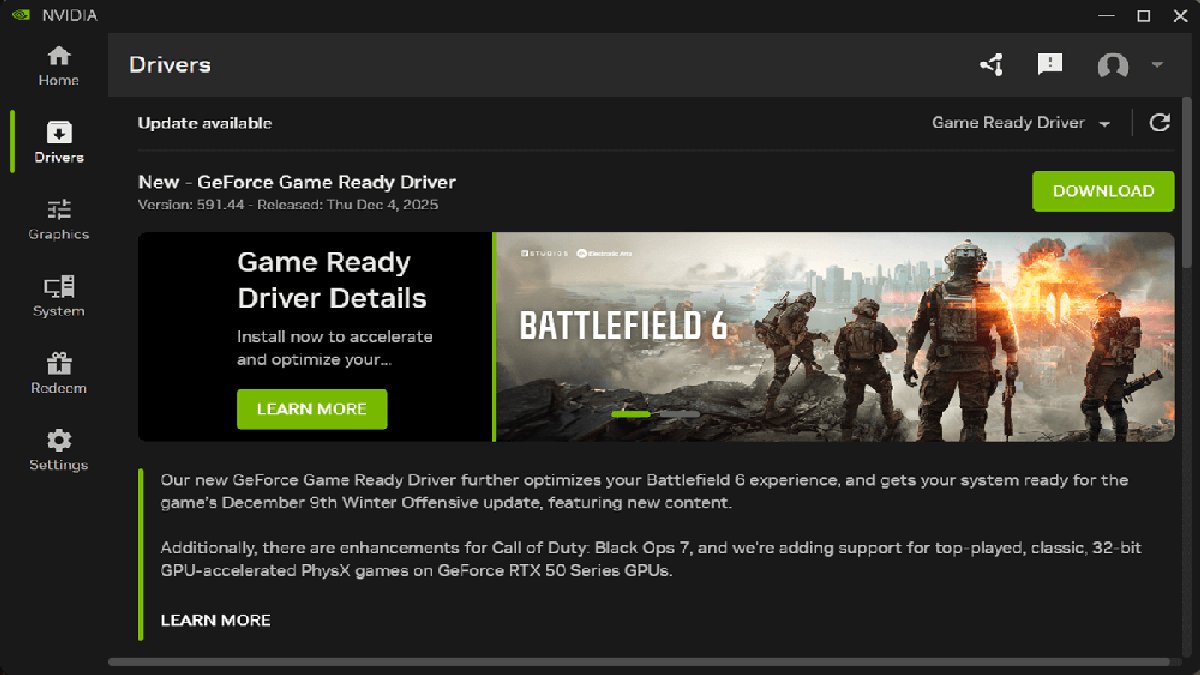Click the green DOWNLOAD button
1200x675 pixels.
(1103, 191)
